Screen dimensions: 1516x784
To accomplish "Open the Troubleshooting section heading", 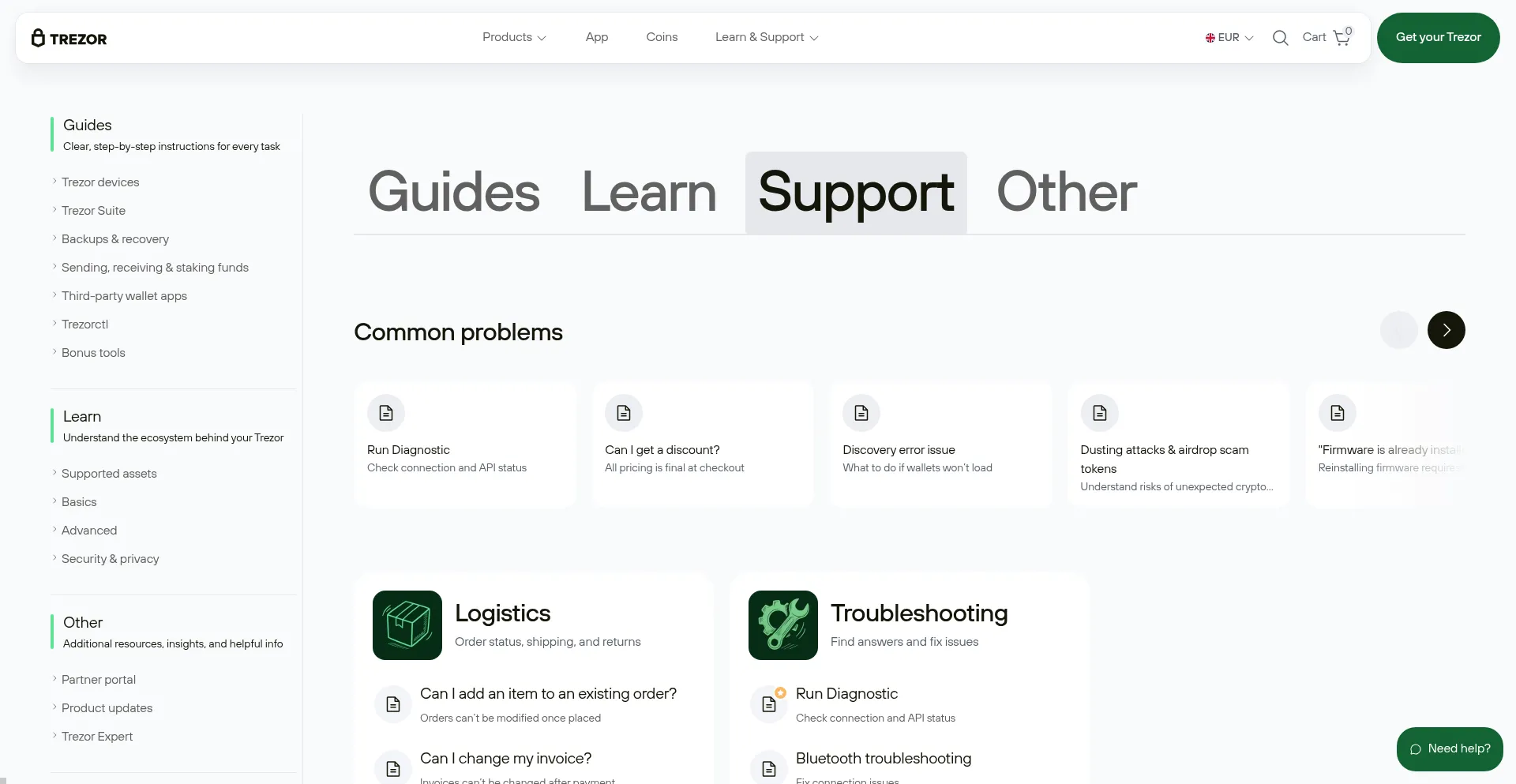I will pyautogui.click(x=919, y=613).
